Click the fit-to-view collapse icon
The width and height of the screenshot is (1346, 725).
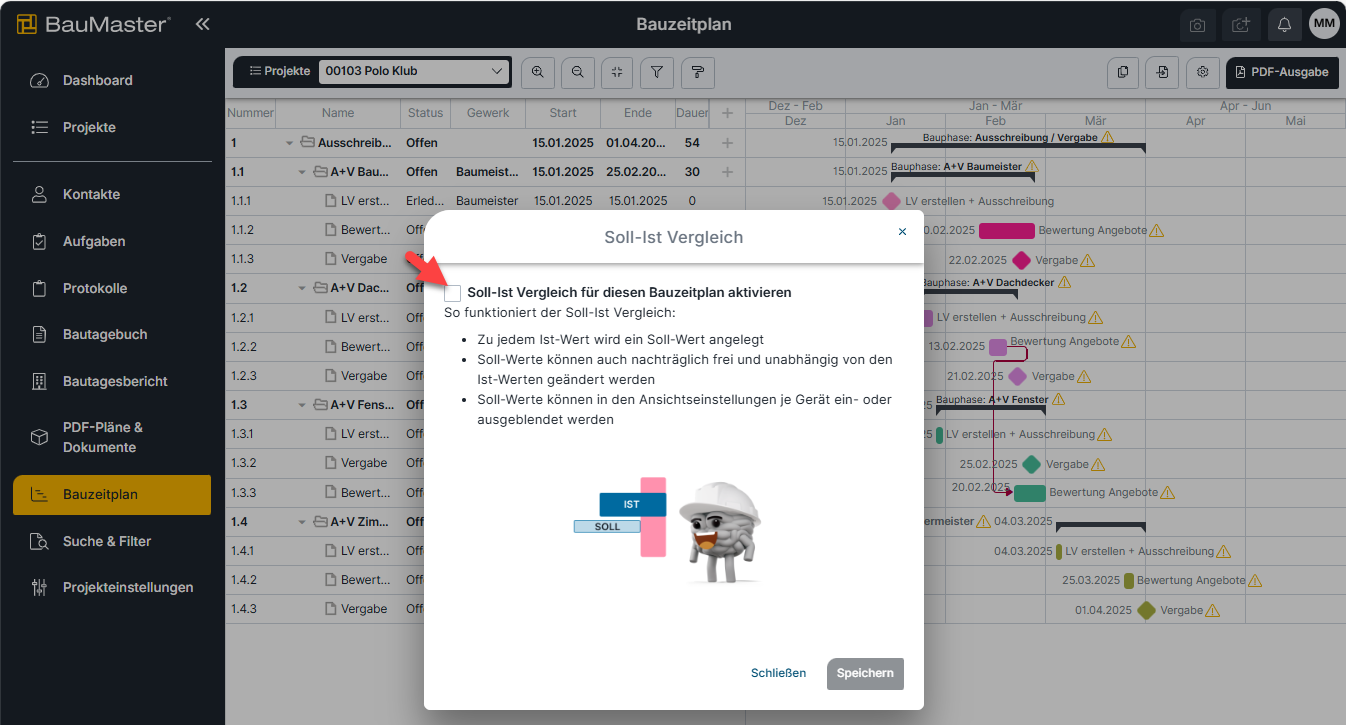[617, 71]
